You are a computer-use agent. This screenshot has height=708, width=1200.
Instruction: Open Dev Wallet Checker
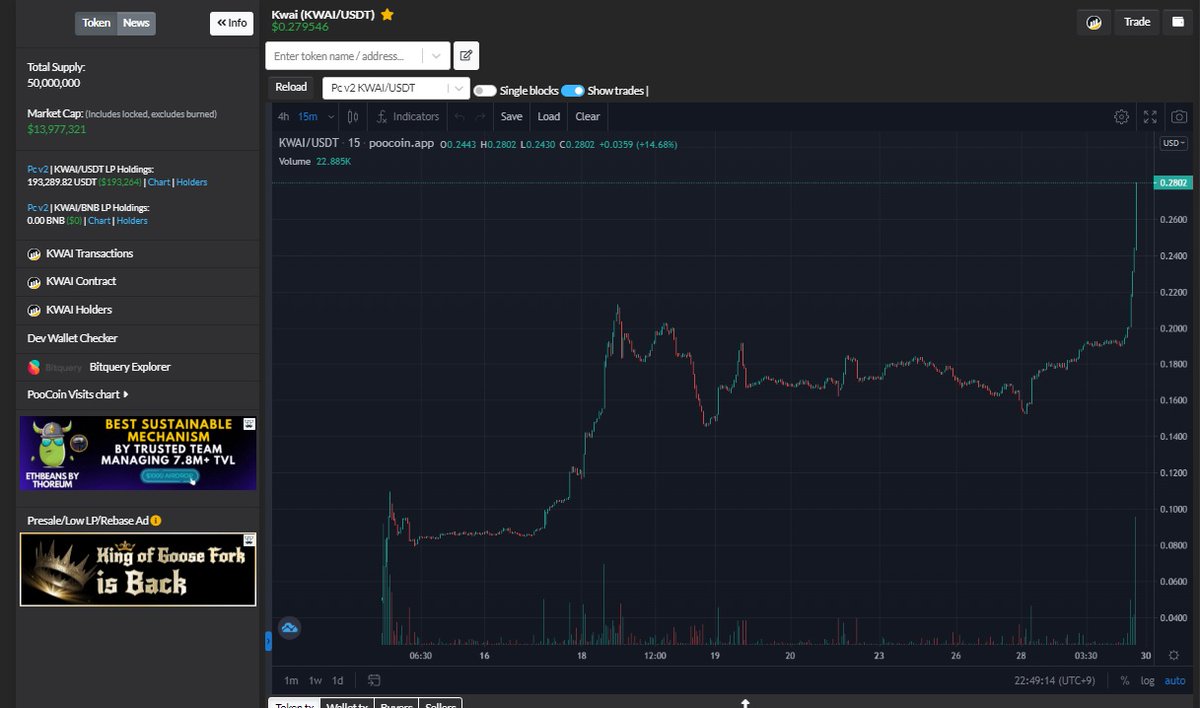pos(72,338)
